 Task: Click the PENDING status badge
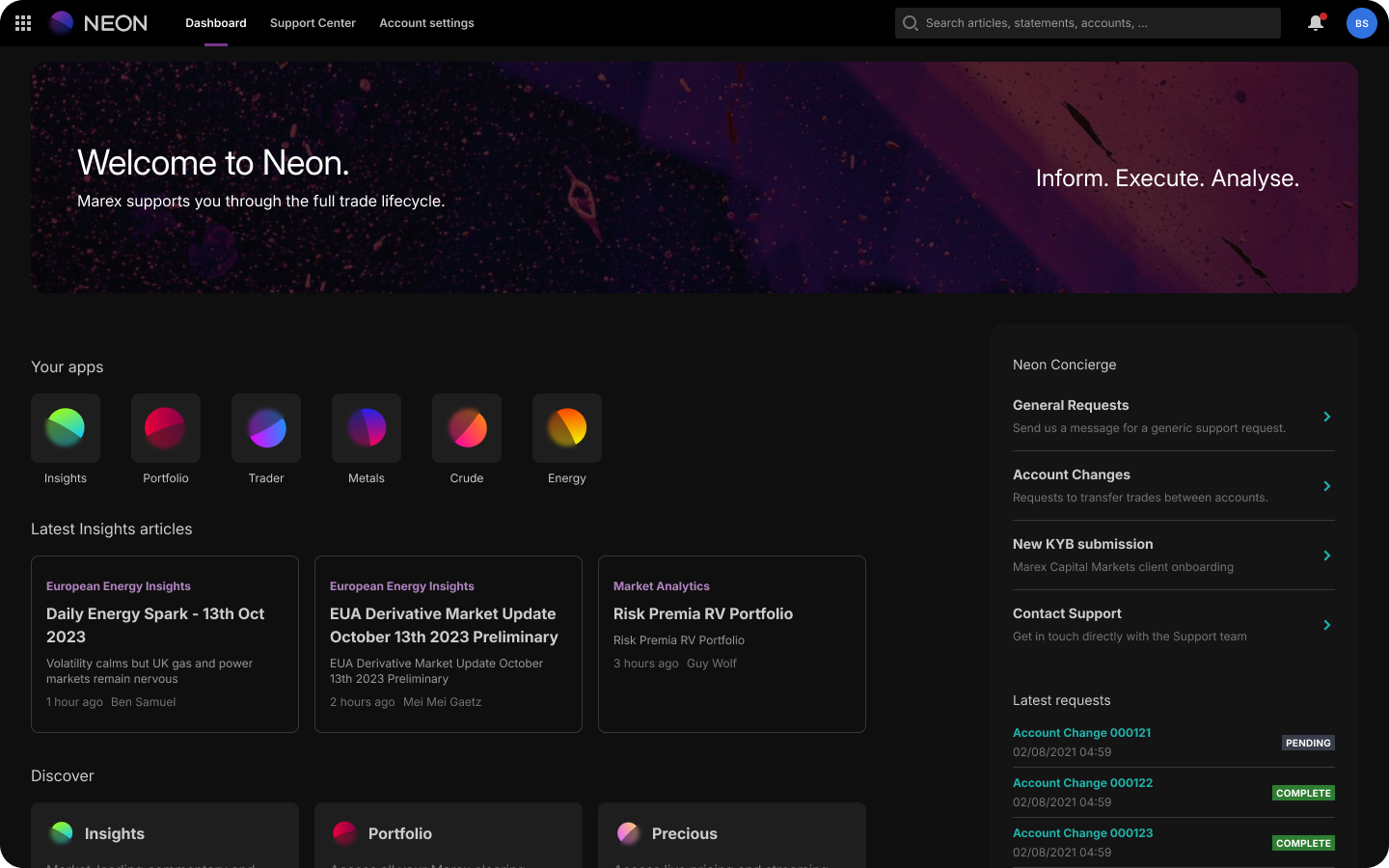[1308, 743]
